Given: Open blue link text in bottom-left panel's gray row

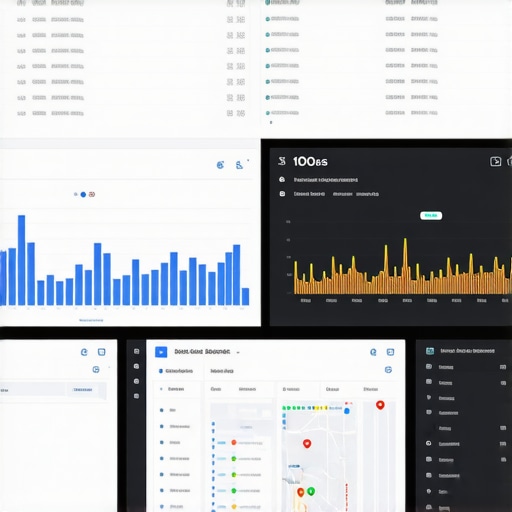Looking at the screenshot, I should [83, 389].
